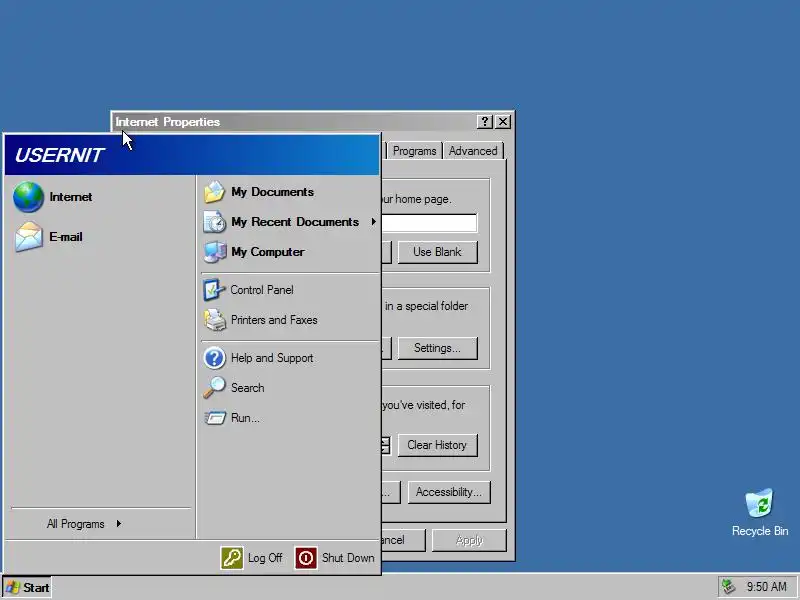The image size is (800, 600).
Task: Click the Help and Support question icon
Action: click(214, 358)
